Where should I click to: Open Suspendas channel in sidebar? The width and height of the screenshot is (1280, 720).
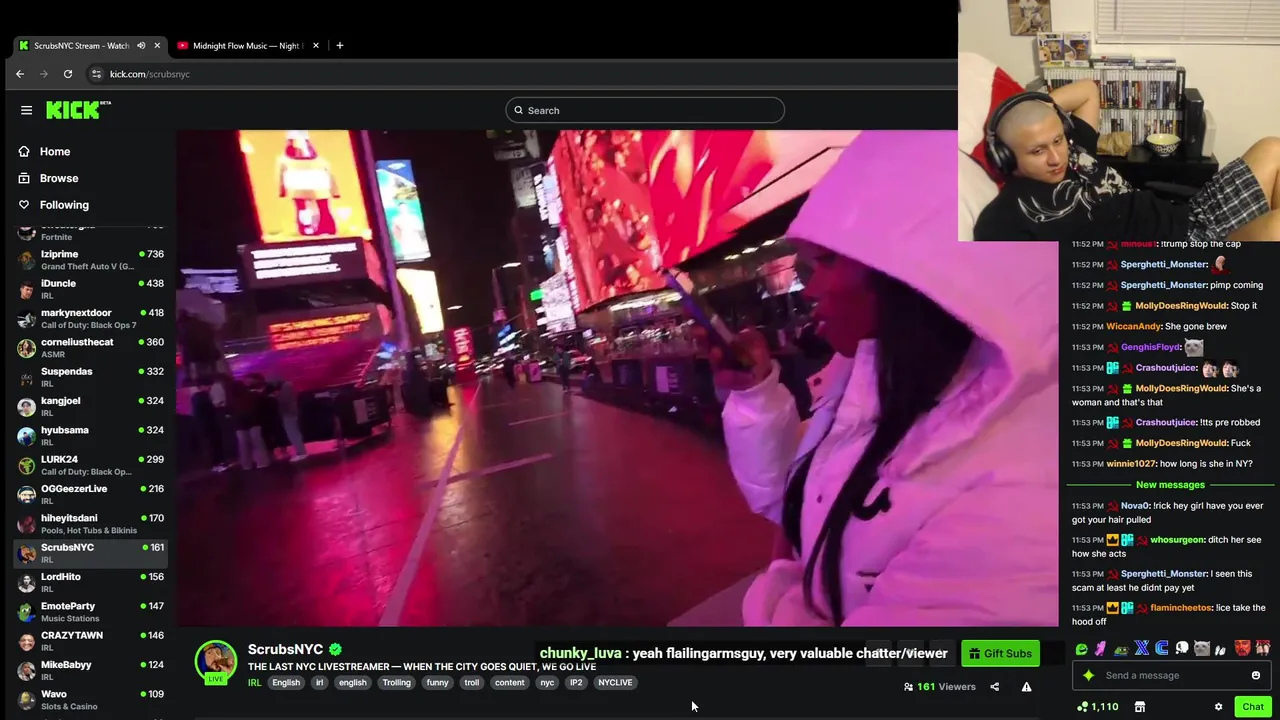point(90,377)
